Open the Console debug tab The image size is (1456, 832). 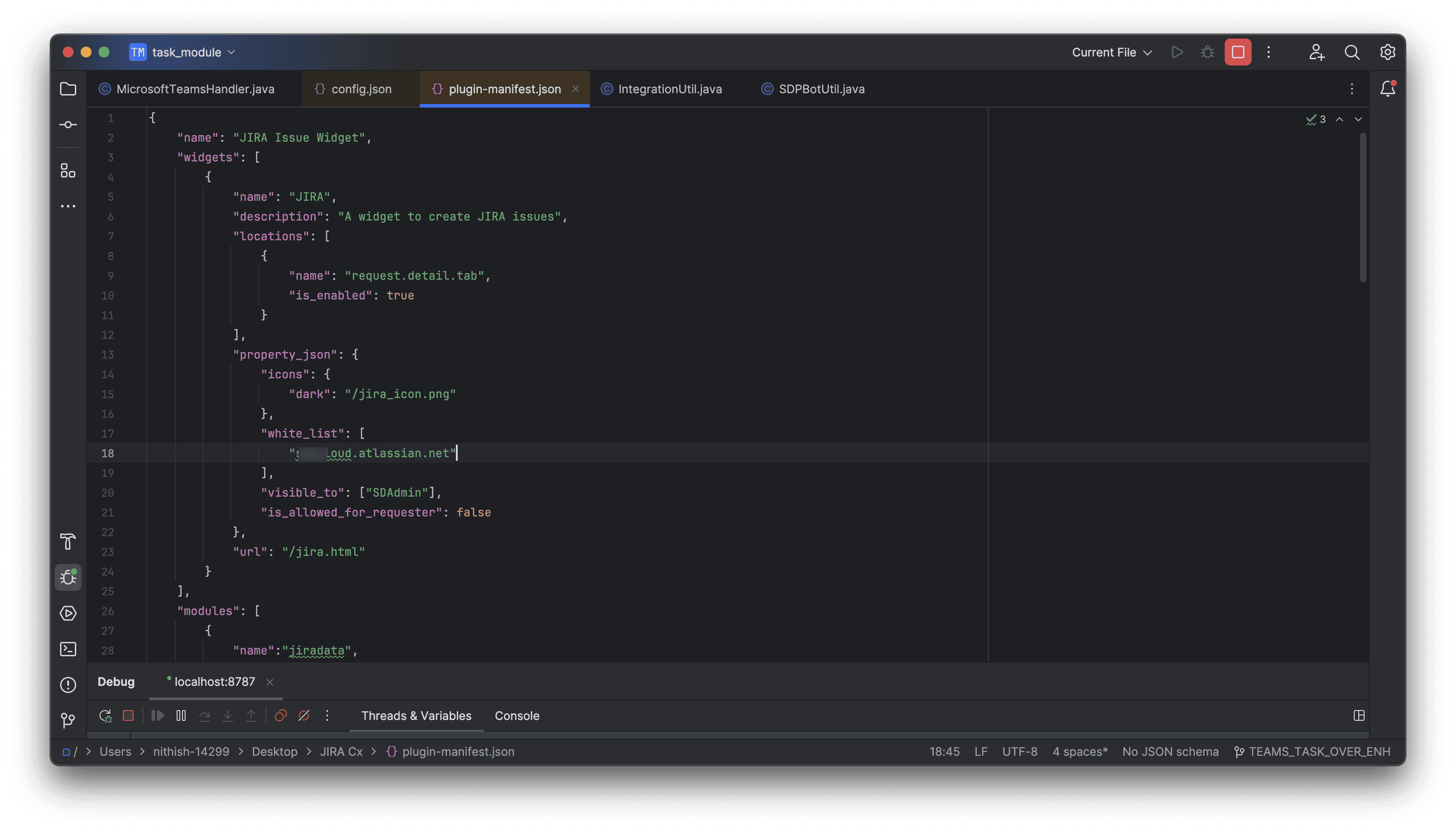pos(516,715)
